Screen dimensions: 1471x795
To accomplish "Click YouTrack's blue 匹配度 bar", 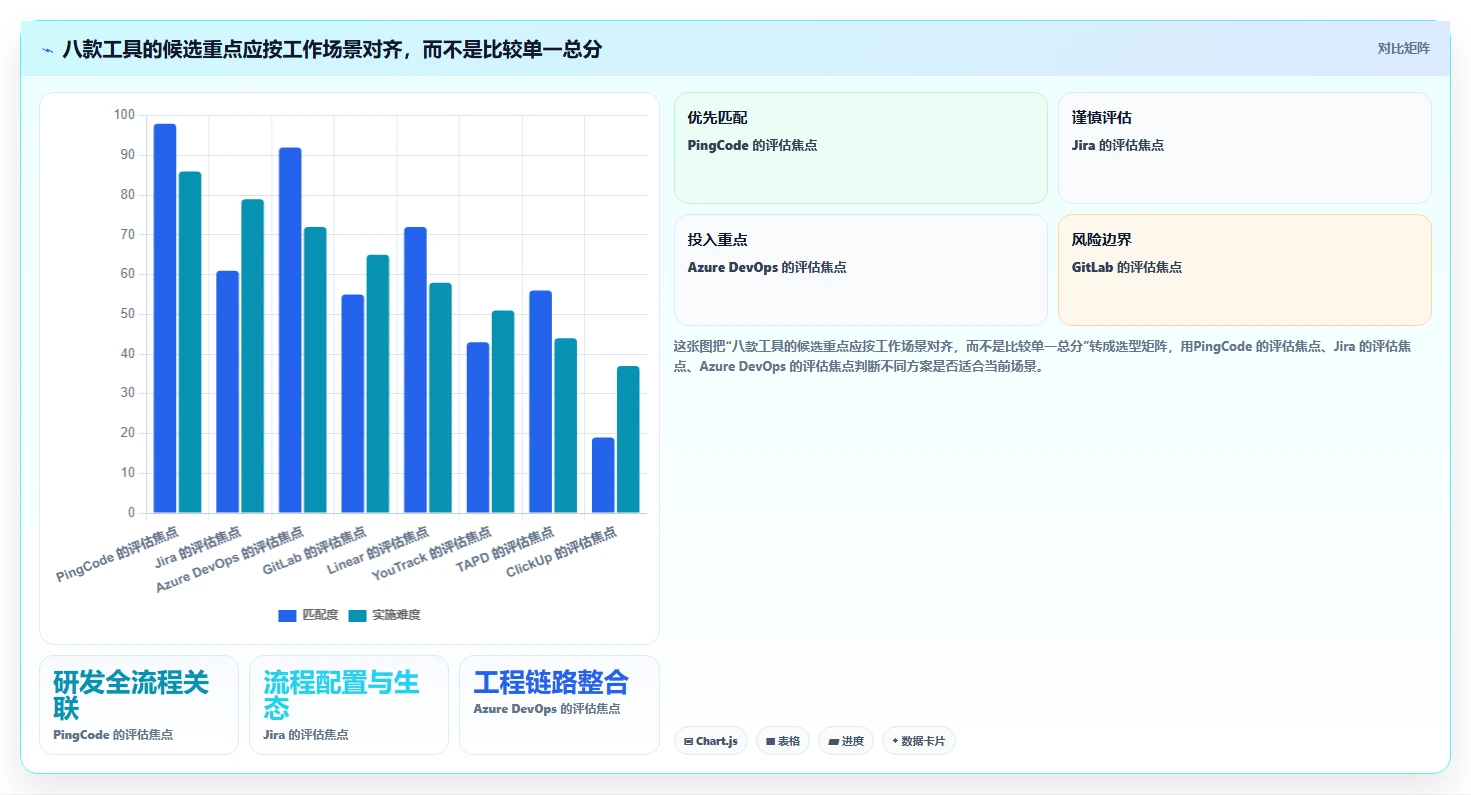I will tap(478, 428).
